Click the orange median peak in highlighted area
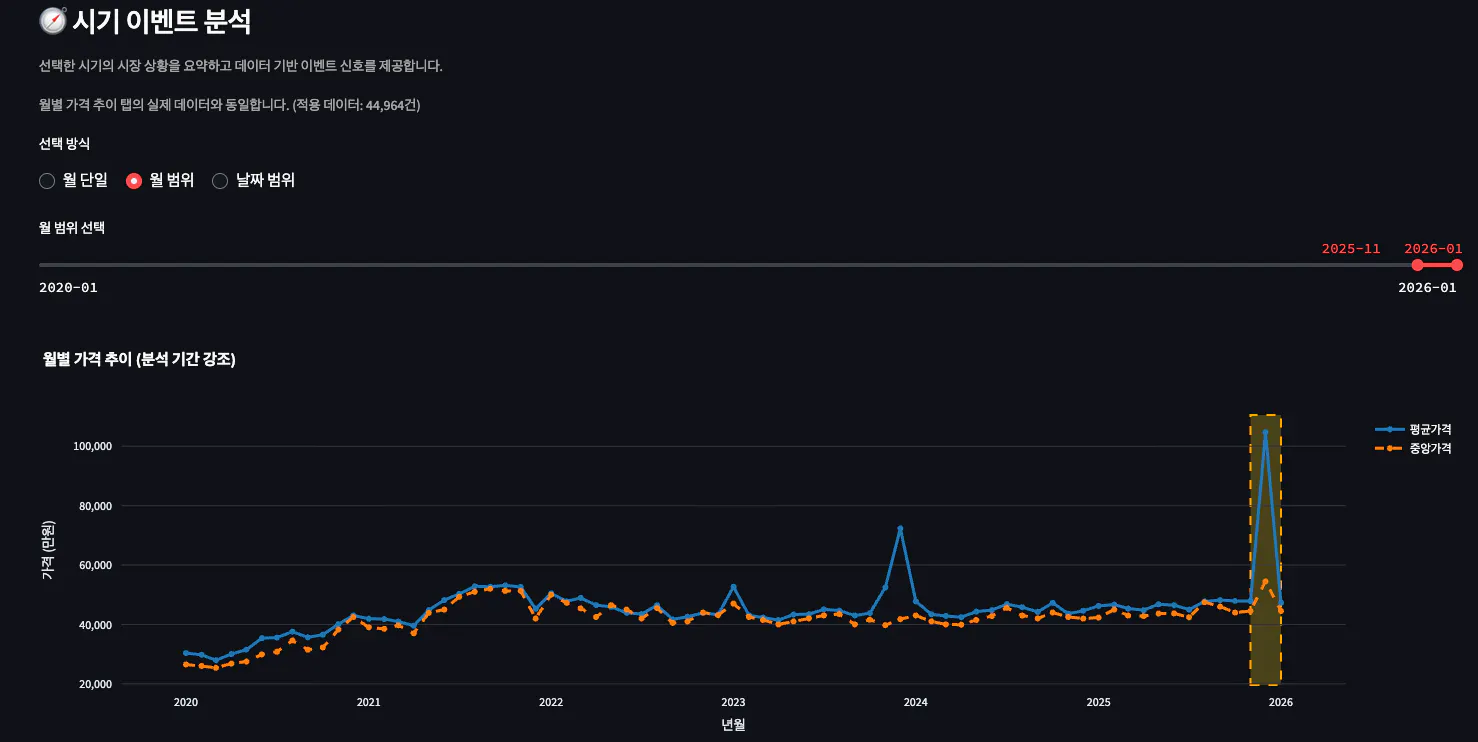The width and height of the screenshot is (1478, 742). pos(1265,582)
